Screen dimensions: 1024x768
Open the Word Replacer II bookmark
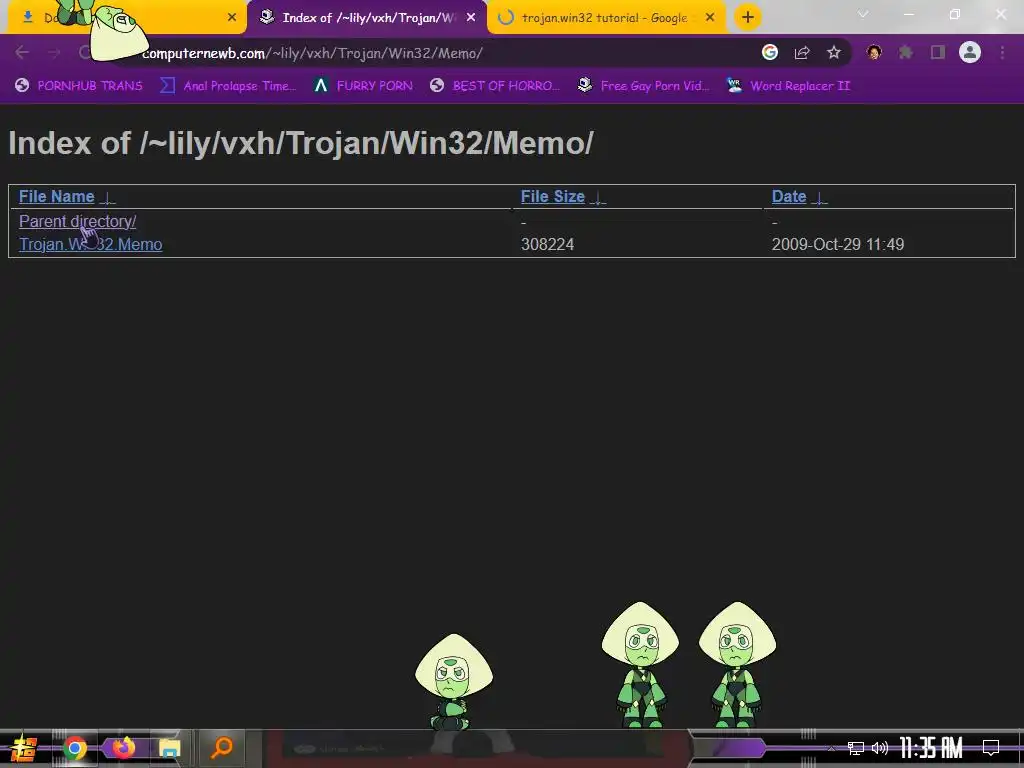(x=789, y=86)
